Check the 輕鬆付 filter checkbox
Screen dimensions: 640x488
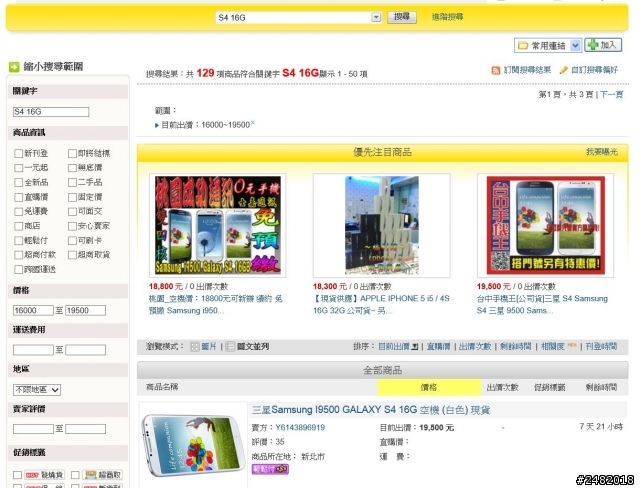(x=18, y=240)
